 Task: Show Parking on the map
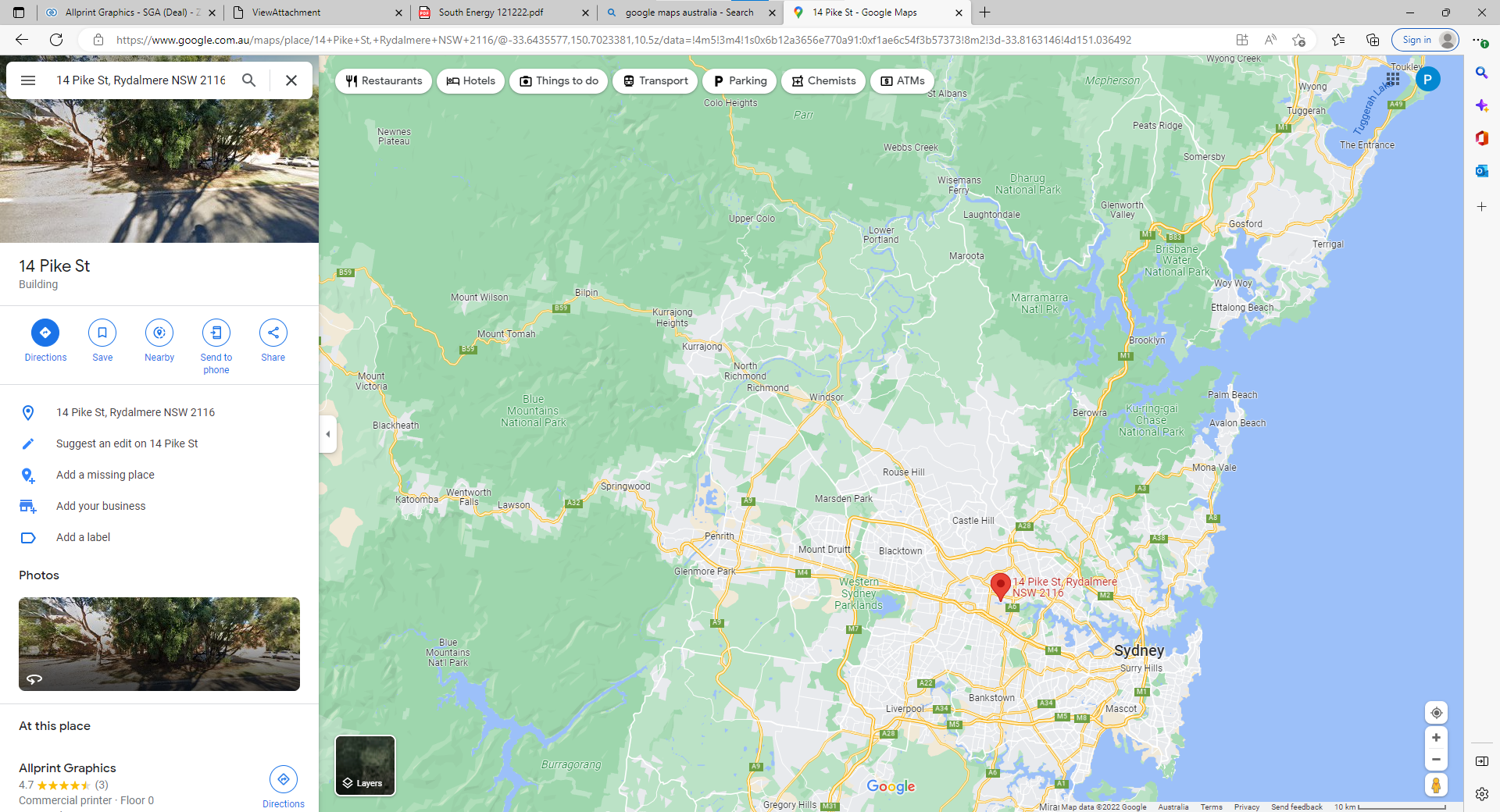click(740, 81)
